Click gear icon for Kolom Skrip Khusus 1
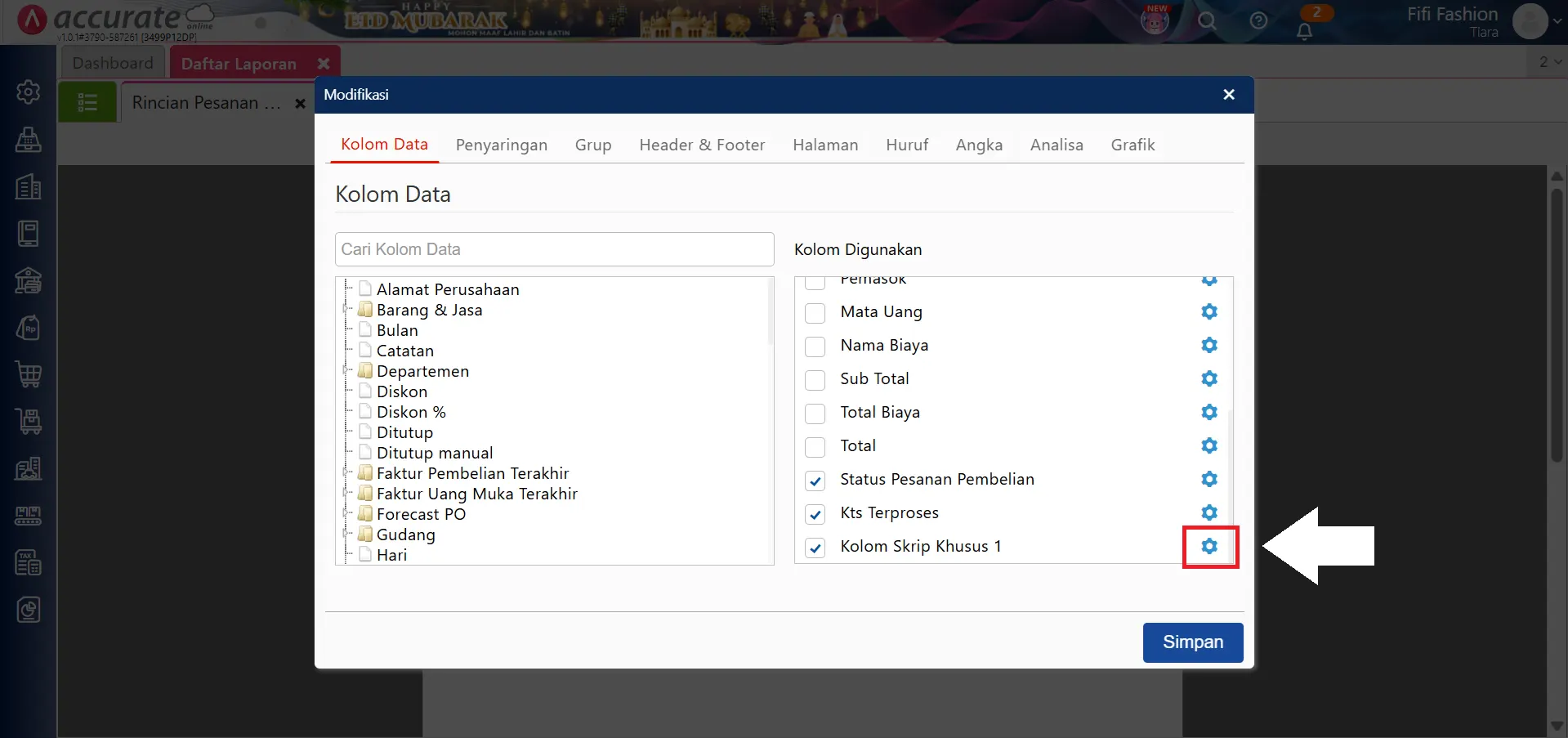The width and height of the screenshot is (1568, 738). 1209,546
